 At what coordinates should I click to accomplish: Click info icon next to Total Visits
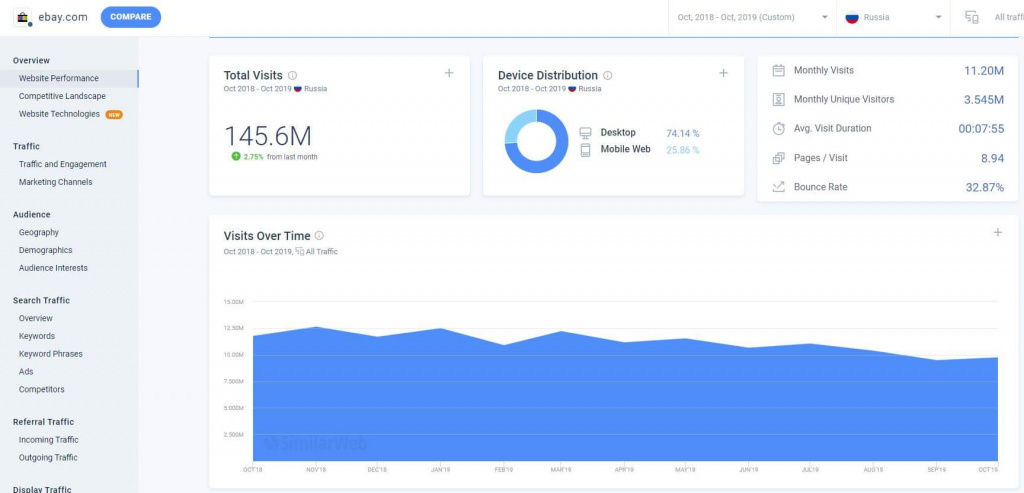point(292,75)
